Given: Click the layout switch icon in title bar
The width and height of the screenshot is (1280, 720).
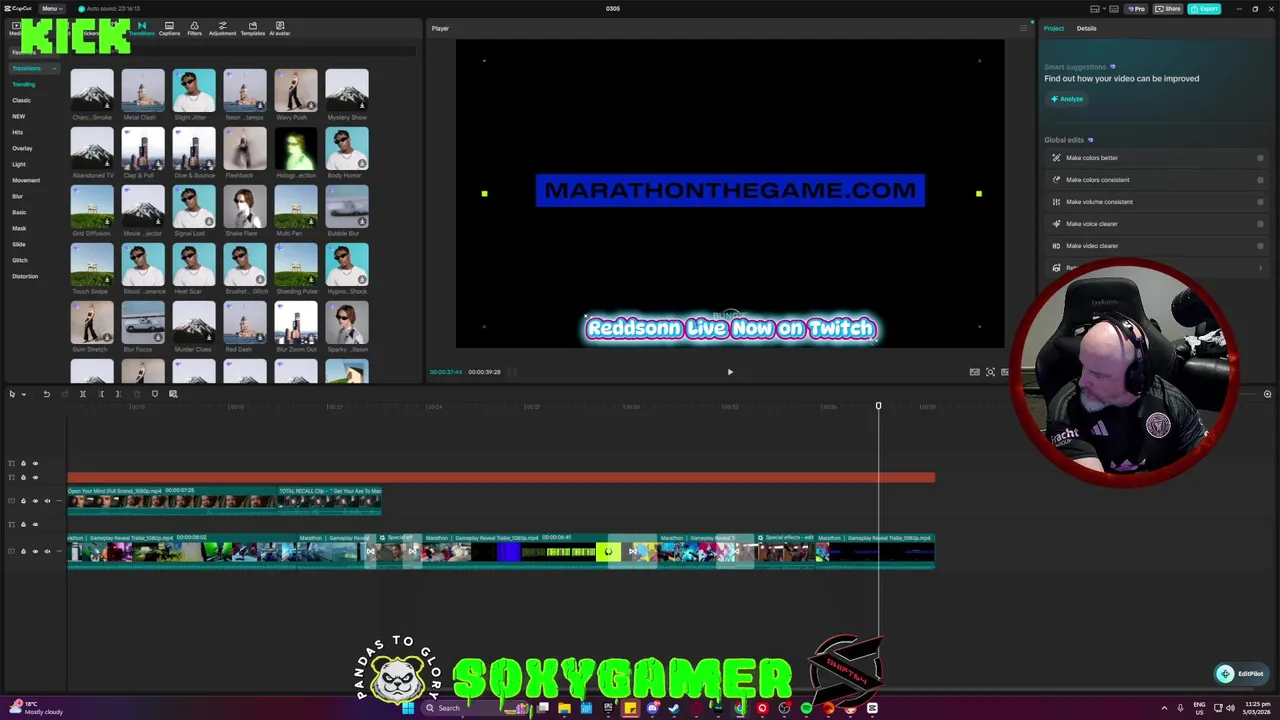Looking at the screenshot, I should coord(1095,9).
